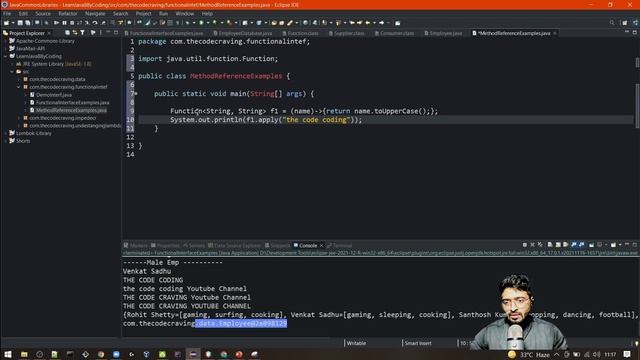Image resolution: width=640 pixels, height=360 pixels.
Task: Expand the JRE System Library node
Action: tap(12, 64)
